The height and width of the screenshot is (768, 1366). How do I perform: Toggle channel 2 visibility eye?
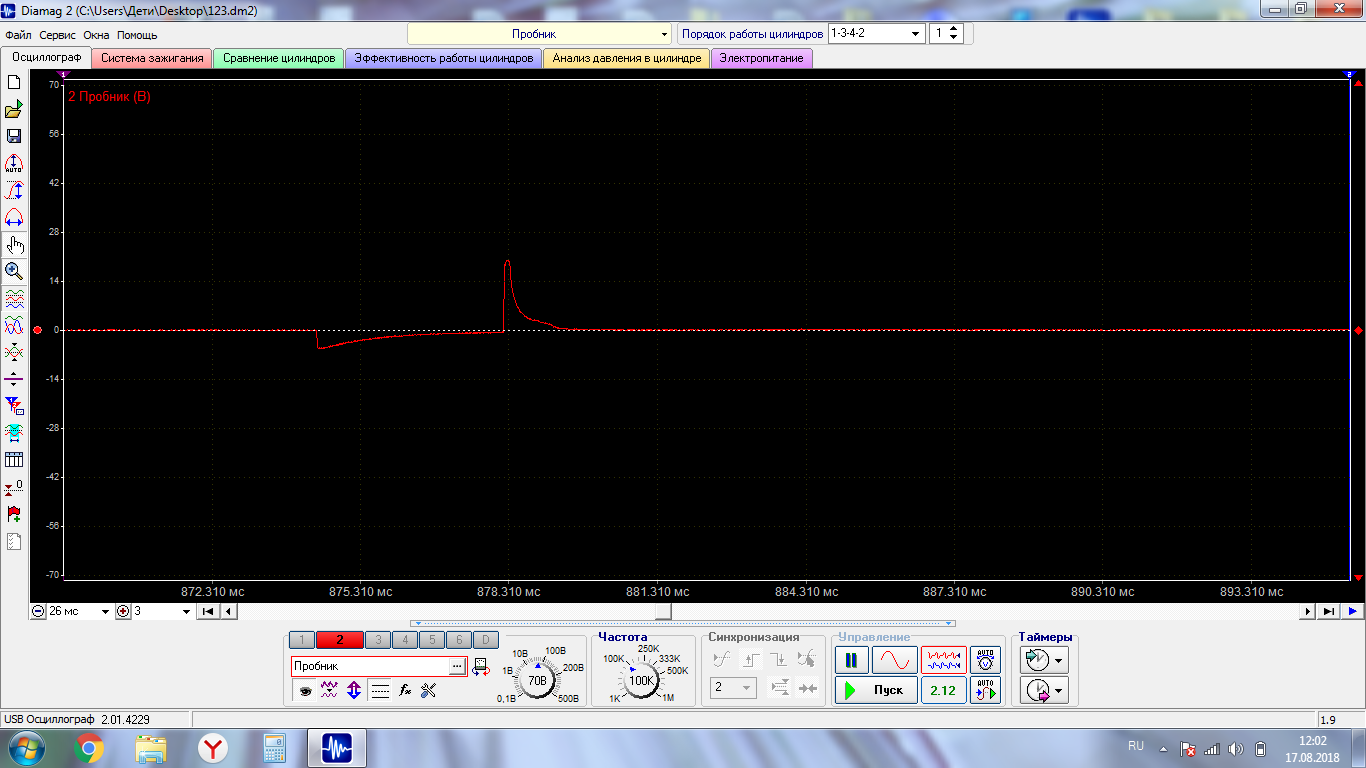(304, 689)
